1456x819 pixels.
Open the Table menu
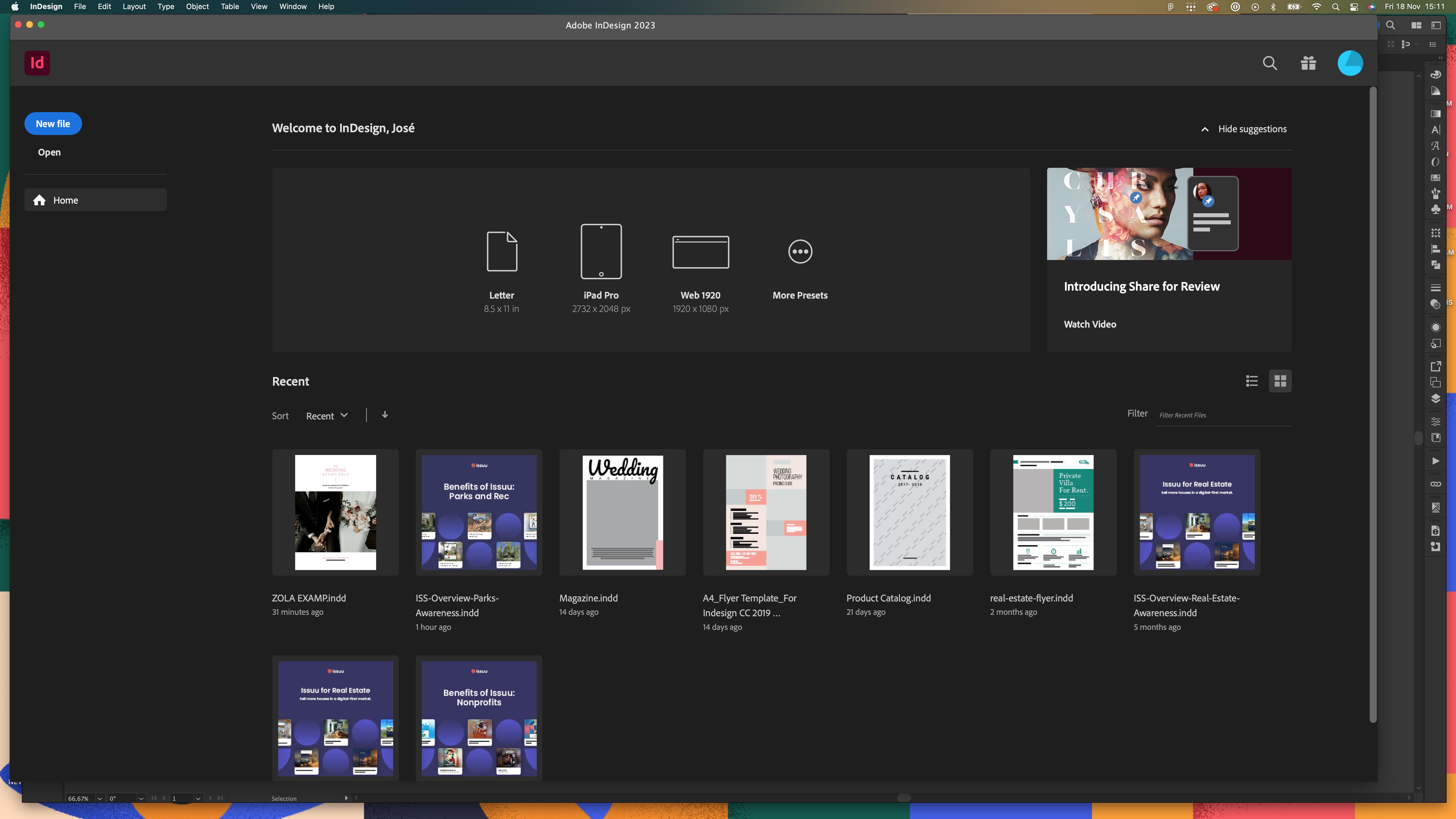[229, 6]
